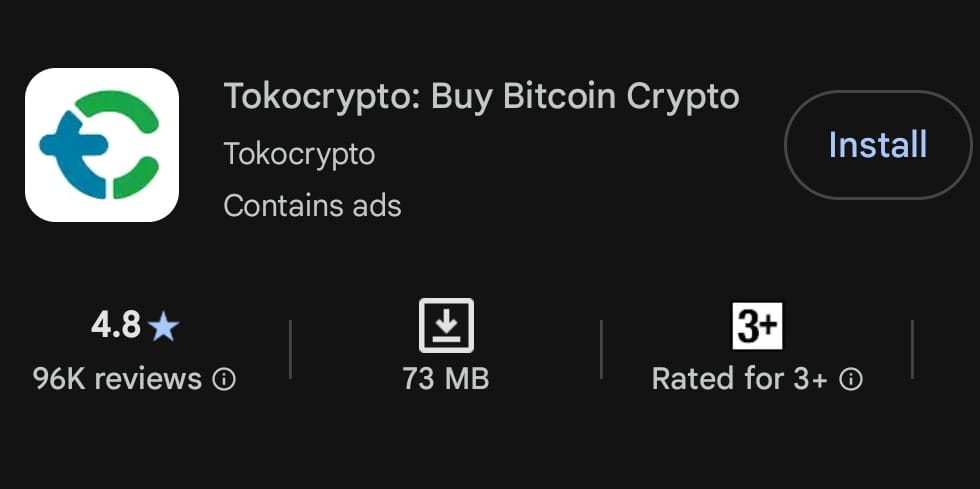This screenshot has width=980, height=489.
Task: Click the divider between size and content rating
Action: (x=601, y=350)
